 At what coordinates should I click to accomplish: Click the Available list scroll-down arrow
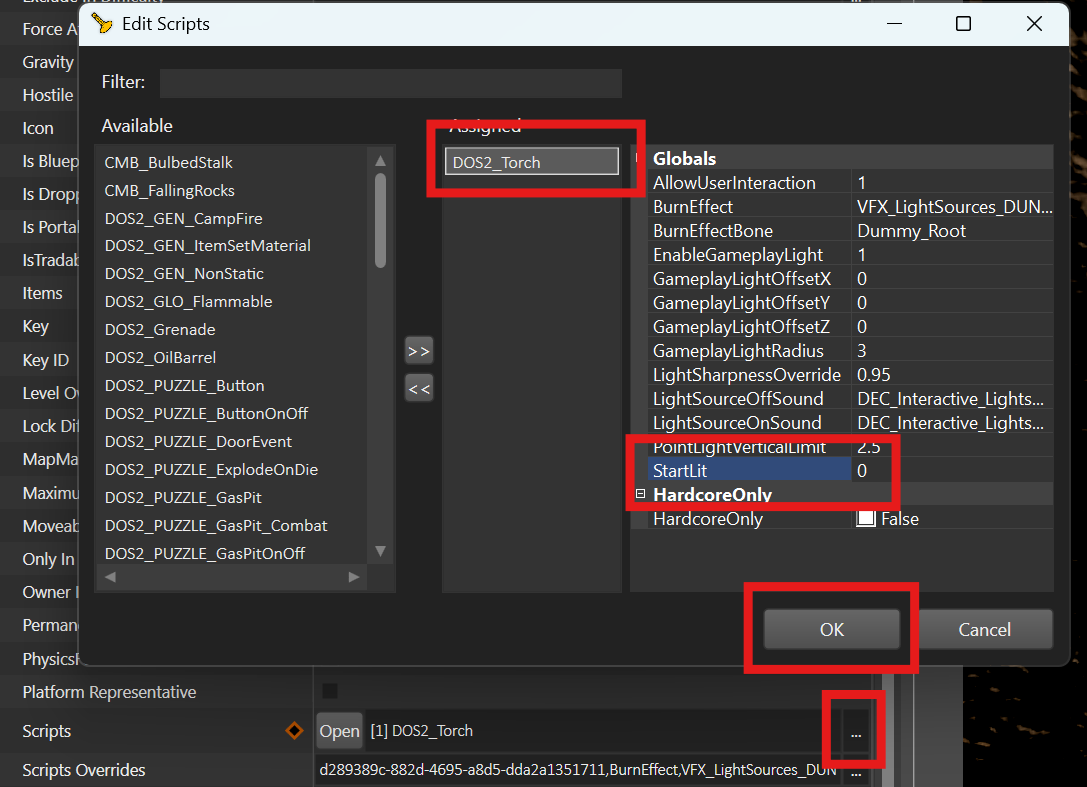click(380, 551)
